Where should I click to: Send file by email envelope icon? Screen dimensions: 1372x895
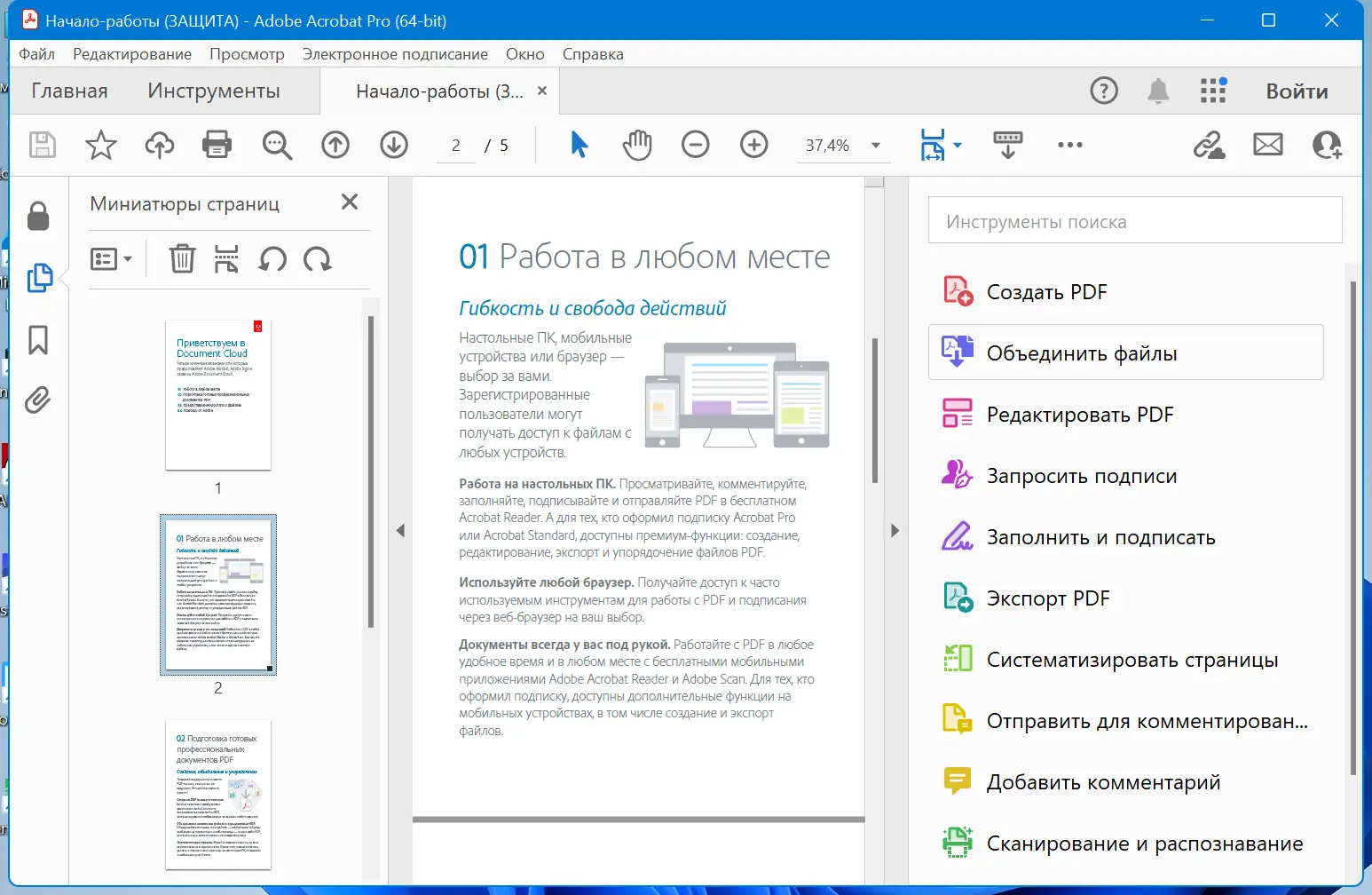[1268, 145]
